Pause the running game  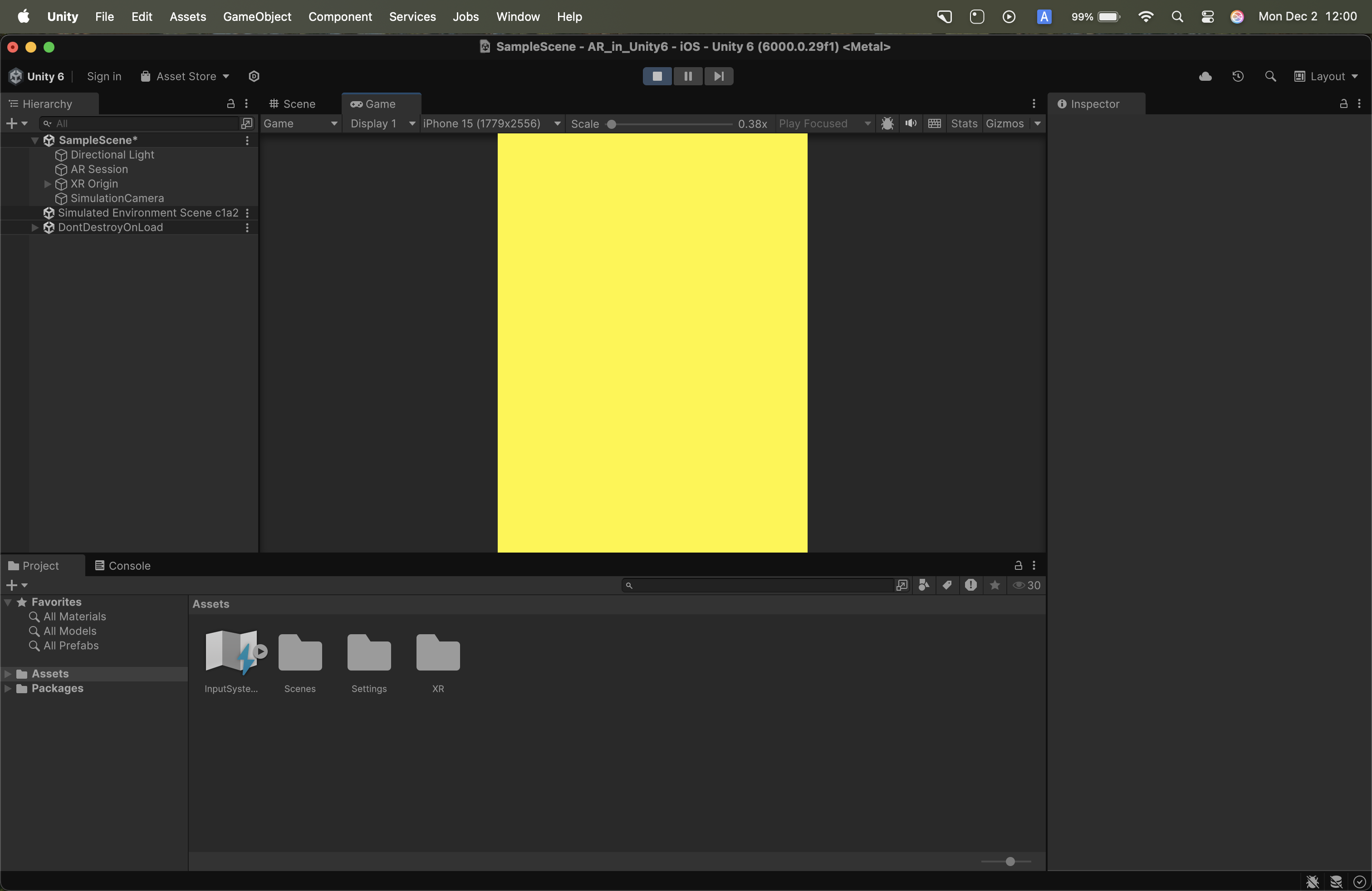(688, 76)
